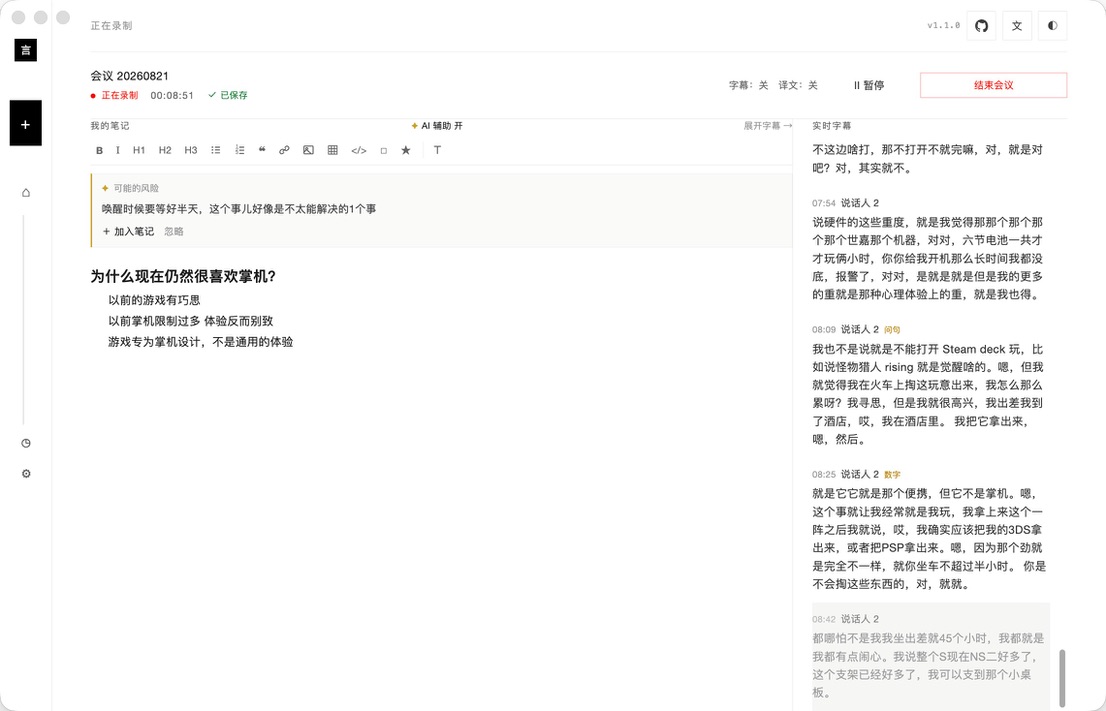Open settings gear in the sidebar
This screenshot has width=1106, height=711.
pos(26,474)
